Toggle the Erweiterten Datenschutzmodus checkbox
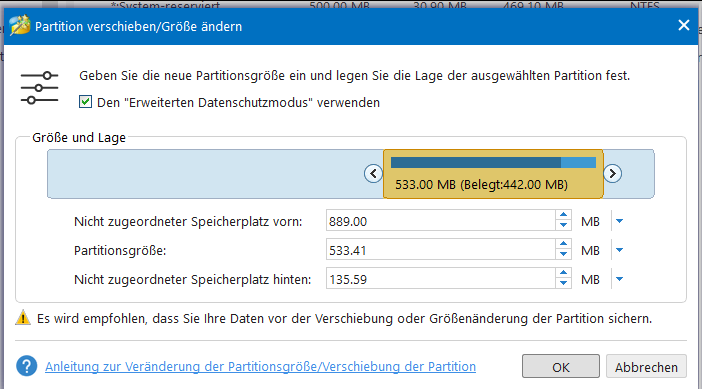 coord(86,102)
